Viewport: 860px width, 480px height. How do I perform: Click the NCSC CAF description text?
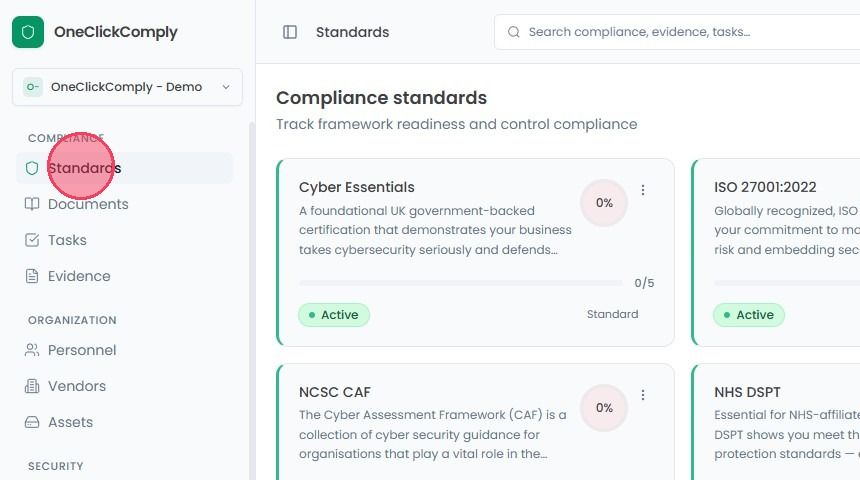(x=433, y=434)
